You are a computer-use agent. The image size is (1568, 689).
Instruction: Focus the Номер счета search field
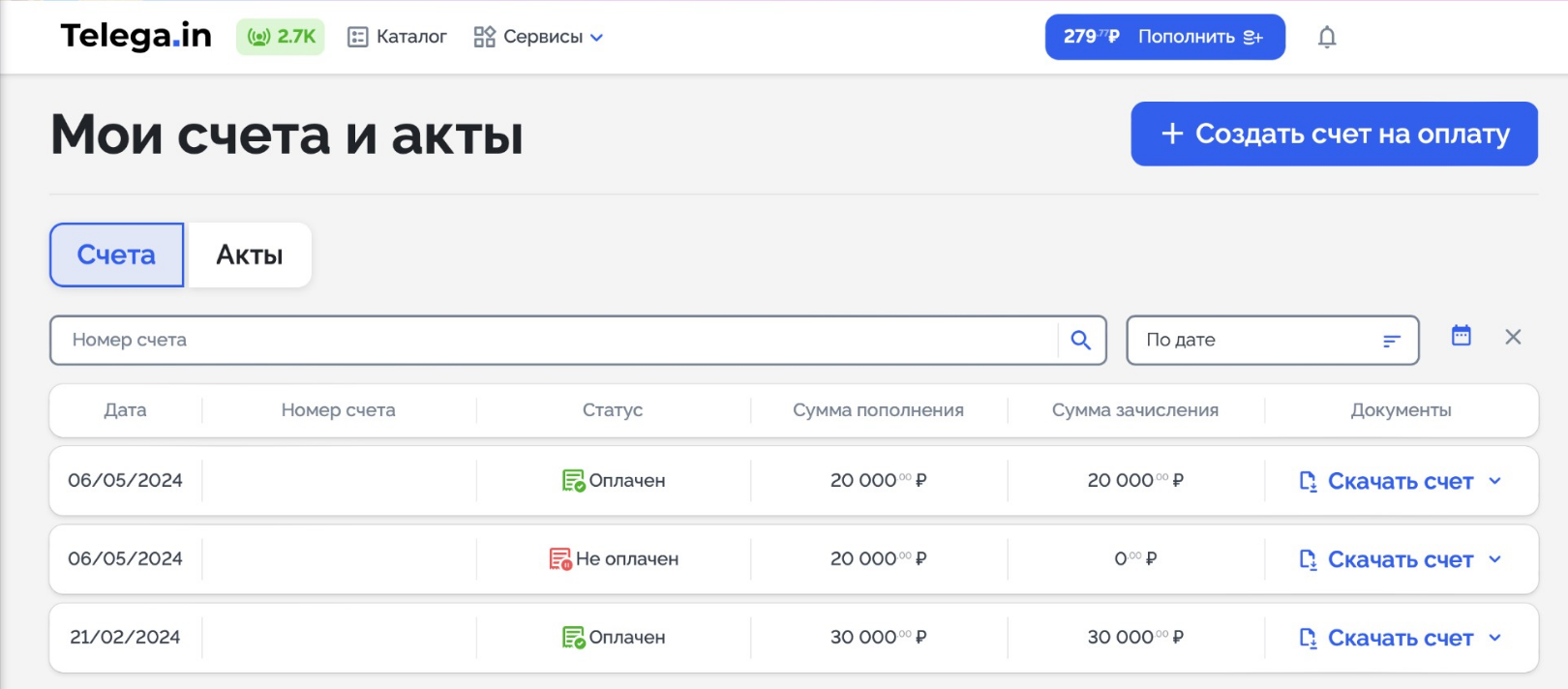[554, 340]
